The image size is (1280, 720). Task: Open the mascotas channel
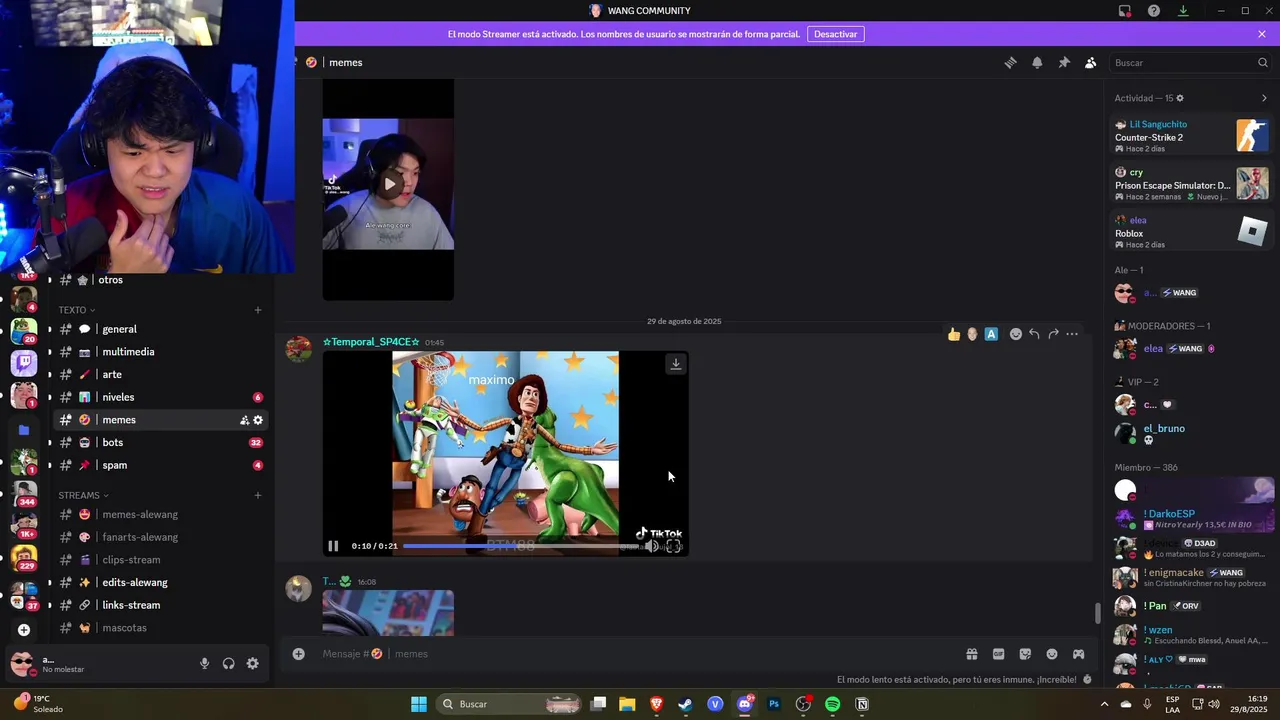160,628
